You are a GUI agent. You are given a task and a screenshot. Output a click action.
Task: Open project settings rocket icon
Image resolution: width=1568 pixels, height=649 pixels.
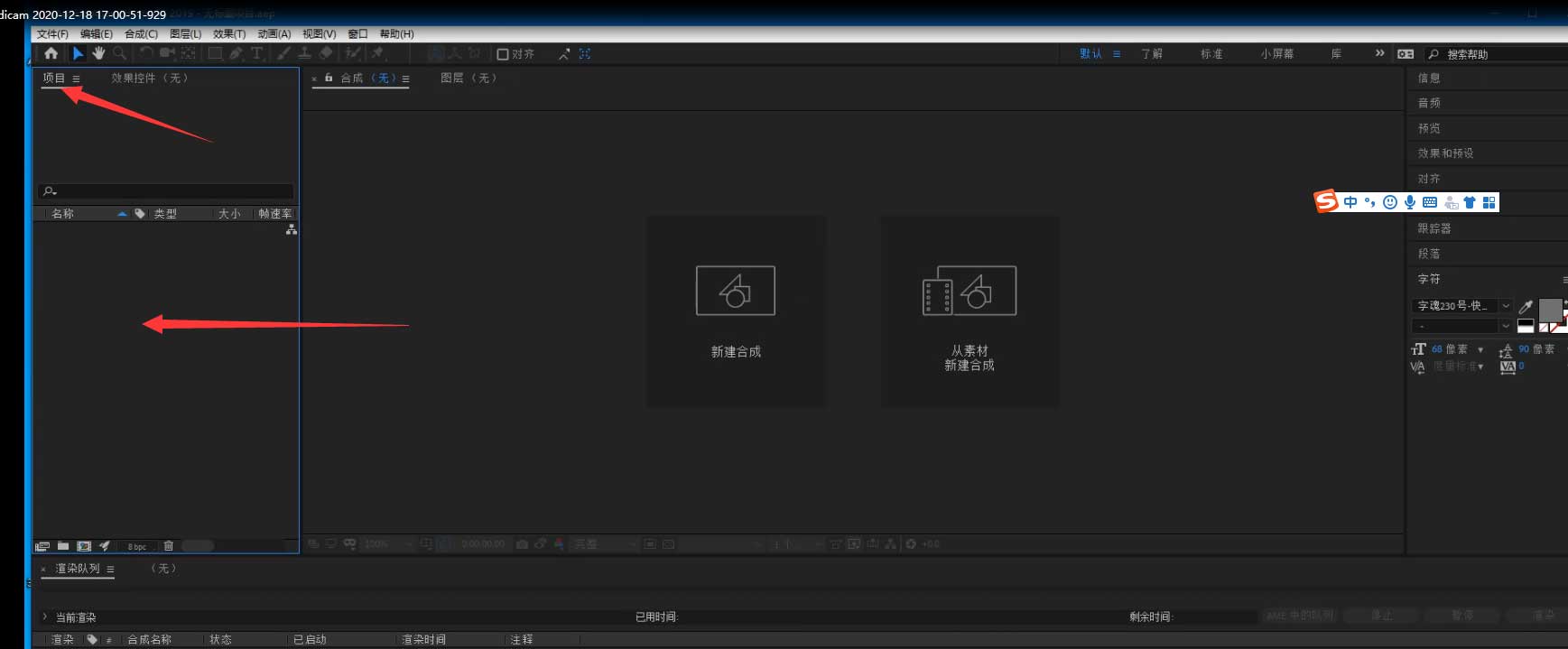[105, 546]
